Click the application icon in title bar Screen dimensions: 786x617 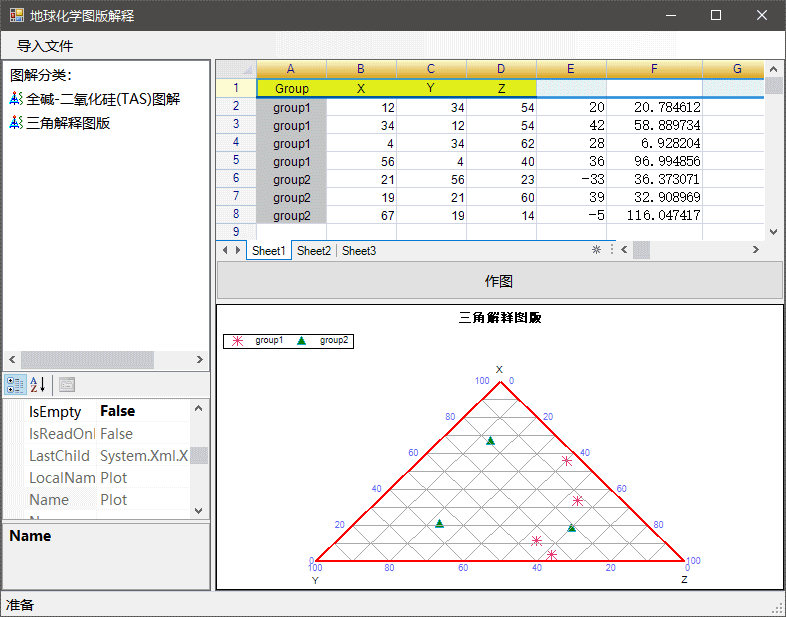point(17,16)
